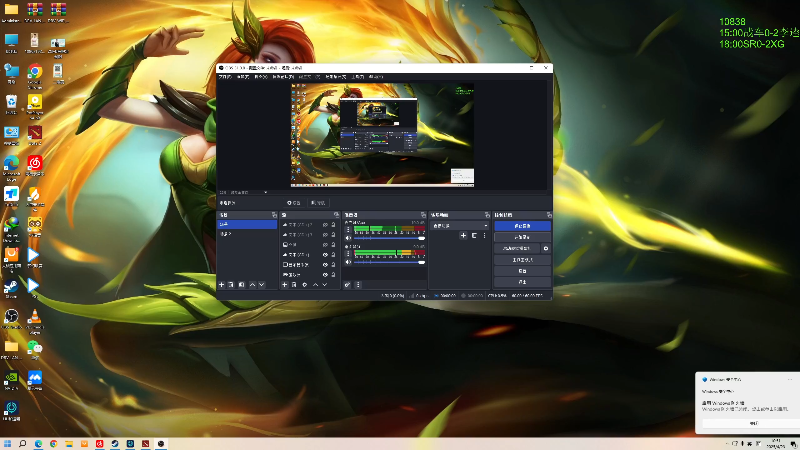
Task: Open the Help menu in OBS
Action: (376, 77)
